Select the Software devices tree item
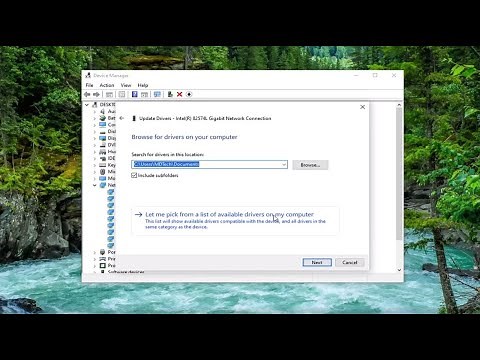Image resolution: width=480 pixels, height=360 pixels. pyautogui.click(x=126, y=272)
